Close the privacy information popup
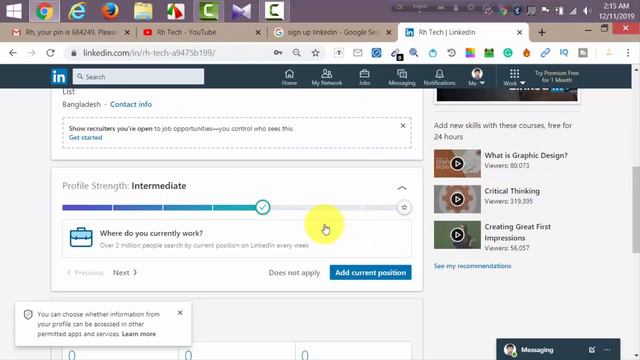Screen dimensions: 640x360 (180, 313)
